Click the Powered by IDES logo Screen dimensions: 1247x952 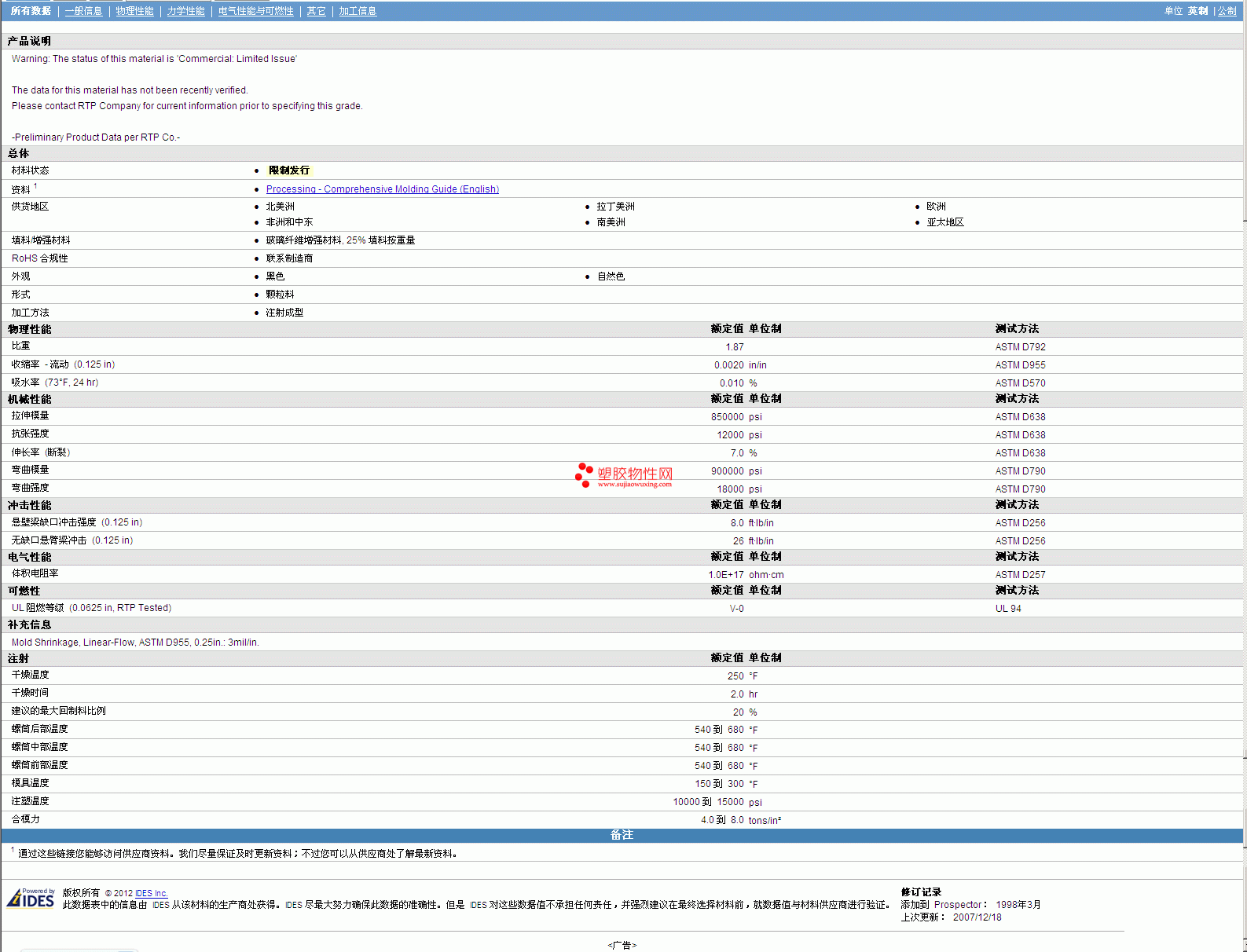click(x=31, y=899)
